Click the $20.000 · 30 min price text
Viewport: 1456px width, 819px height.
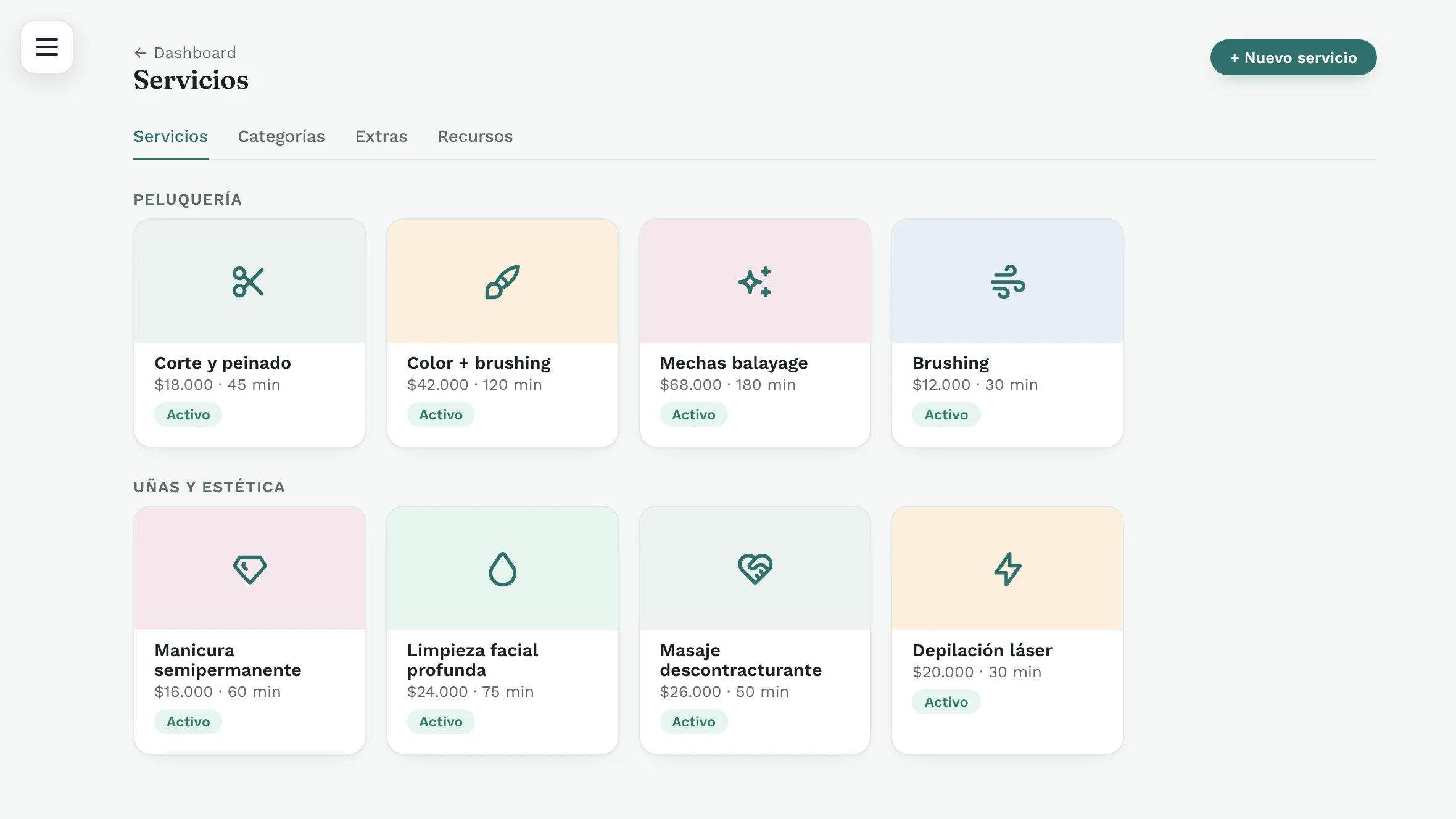tap(977, 672)
